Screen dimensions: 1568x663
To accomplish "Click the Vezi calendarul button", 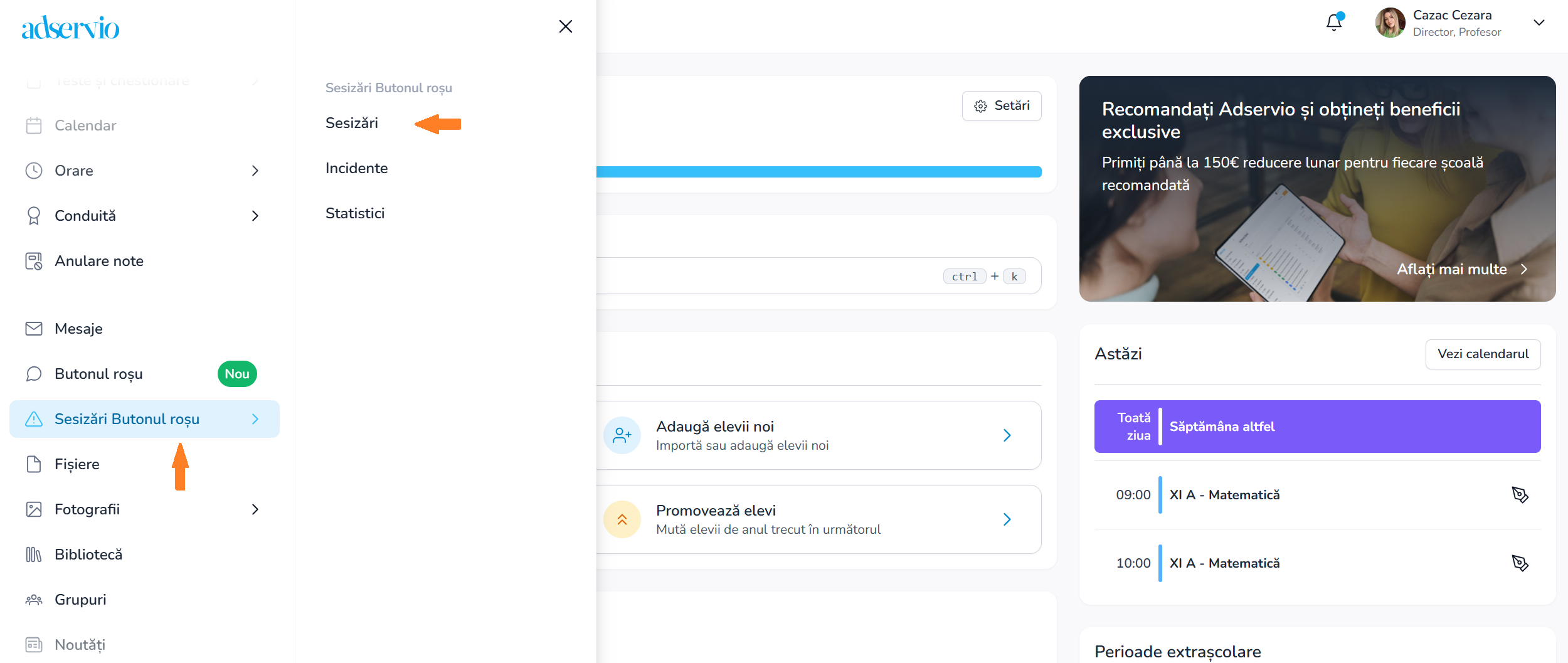I will point(1483,354).
